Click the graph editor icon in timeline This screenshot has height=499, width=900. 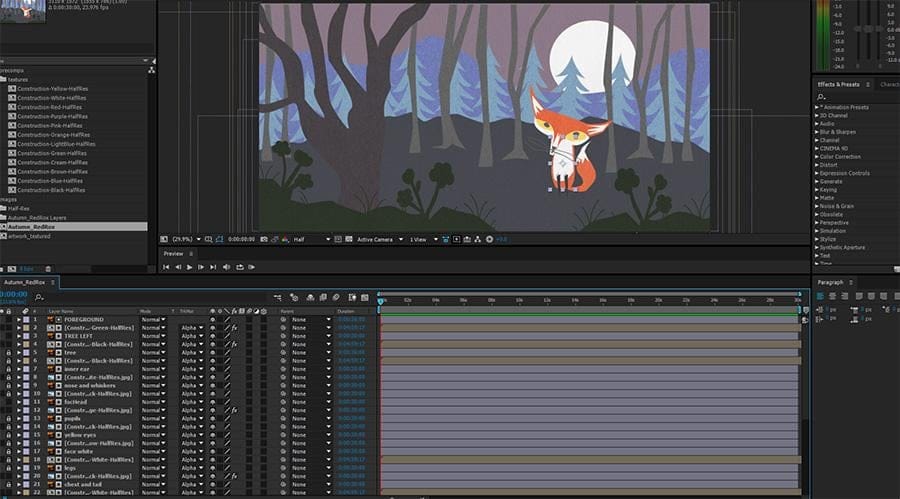[364, 297]
